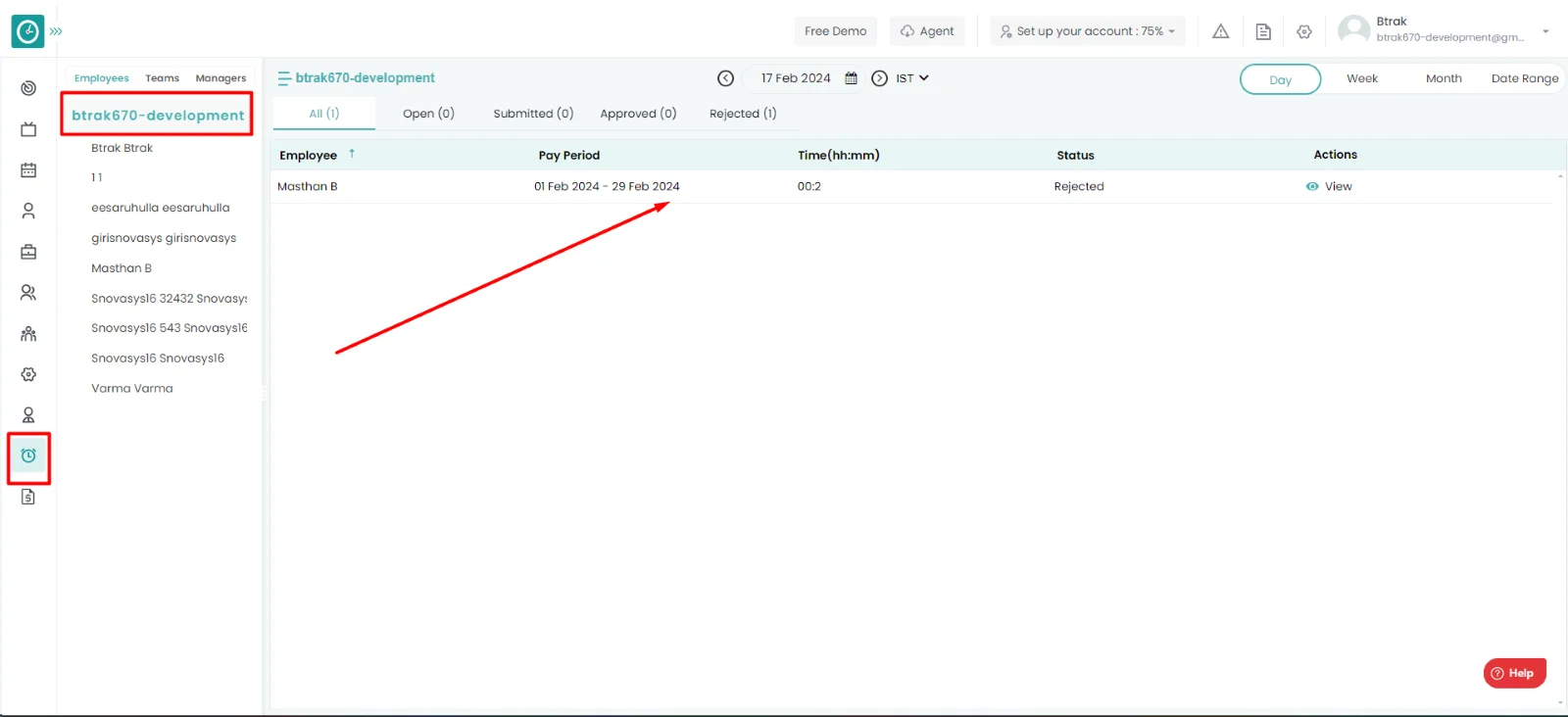Image resolution: width=1568 pixels, height=717 pixels.
Task: Select employee Varma Varma
Action: (132, 389)
